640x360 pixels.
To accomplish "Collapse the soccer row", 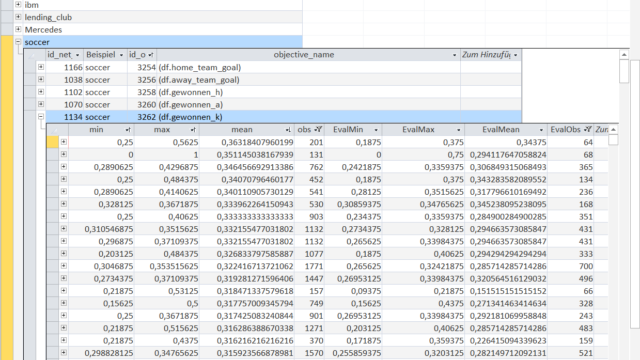I will coord(18,41).
